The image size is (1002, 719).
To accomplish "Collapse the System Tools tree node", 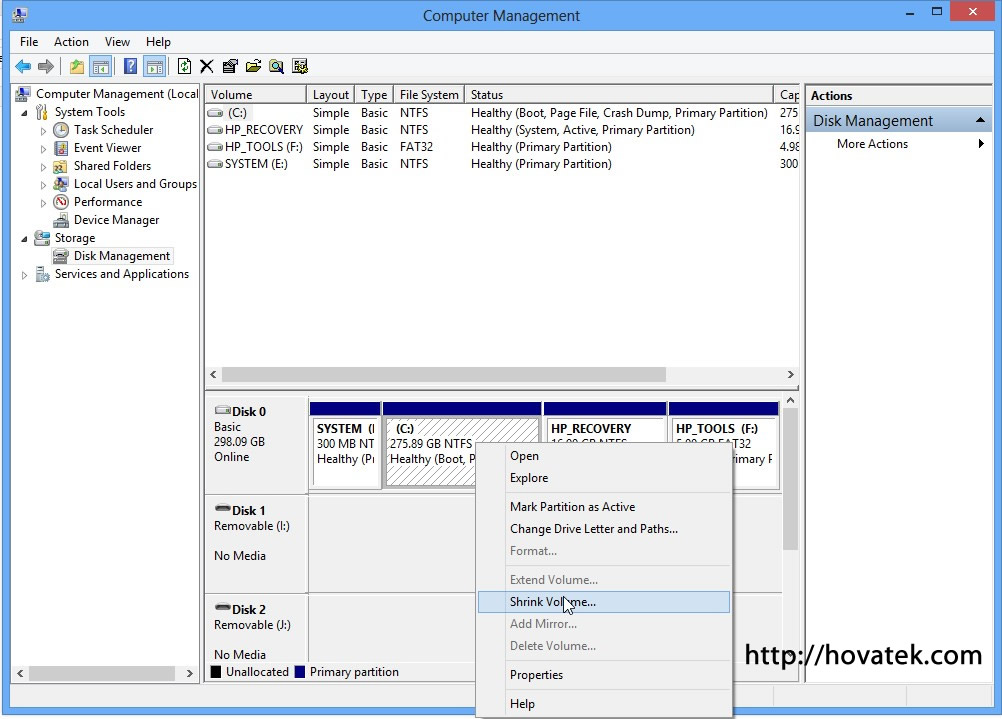I will pos(24,113).
